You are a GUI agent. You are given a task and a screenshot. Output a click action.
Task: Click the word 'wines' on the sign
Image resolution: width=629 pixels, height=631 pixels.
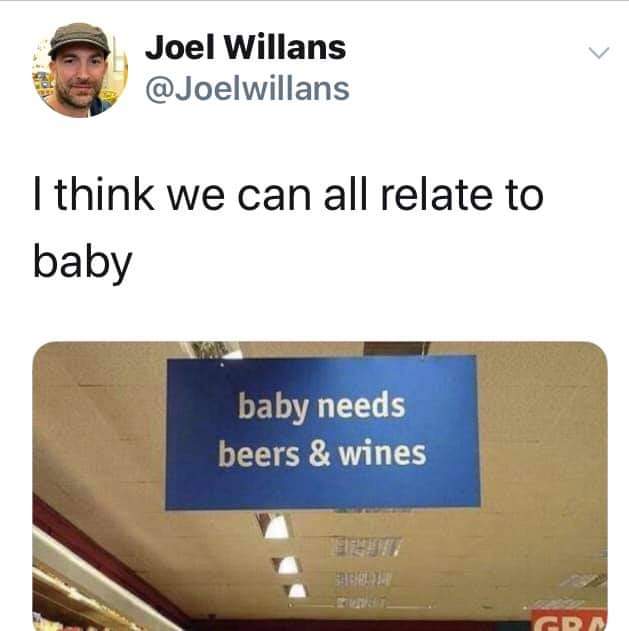[x=382, y=453]
